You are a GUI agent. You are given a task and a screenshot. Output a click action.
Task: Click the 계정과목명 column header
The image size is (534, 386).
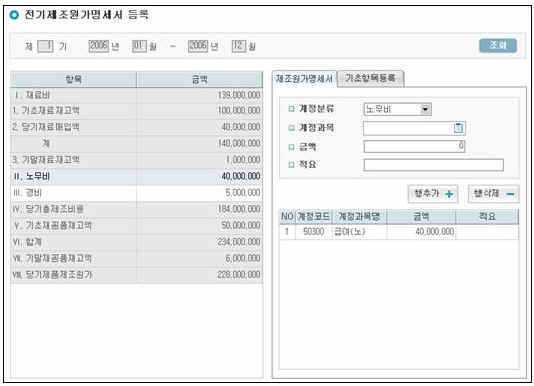(359, 217)
